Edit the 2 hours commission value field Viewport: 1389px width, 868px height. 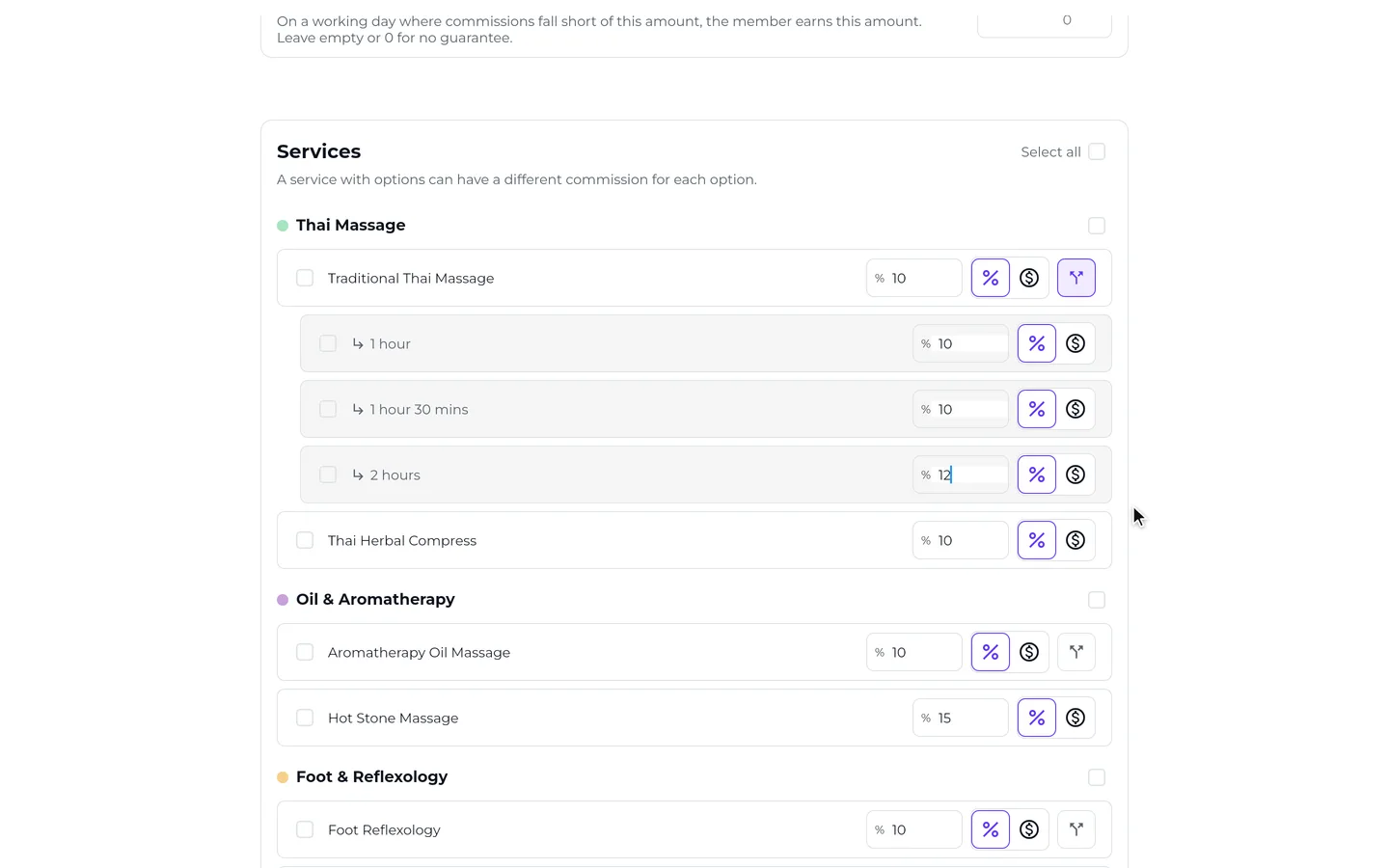pyautogui.click(x=961, y=475)
